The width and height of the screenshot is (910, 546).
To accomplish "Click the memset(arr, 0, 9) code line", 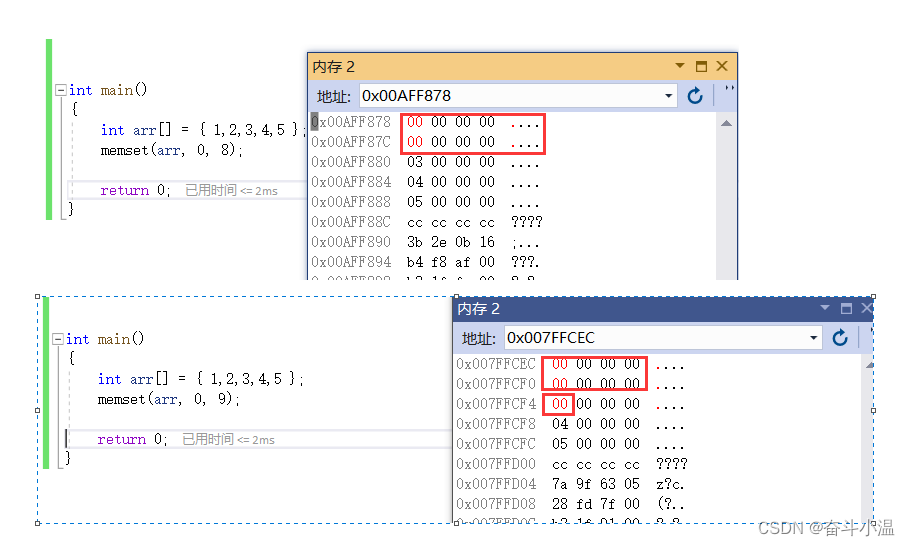I will (169, 399).
